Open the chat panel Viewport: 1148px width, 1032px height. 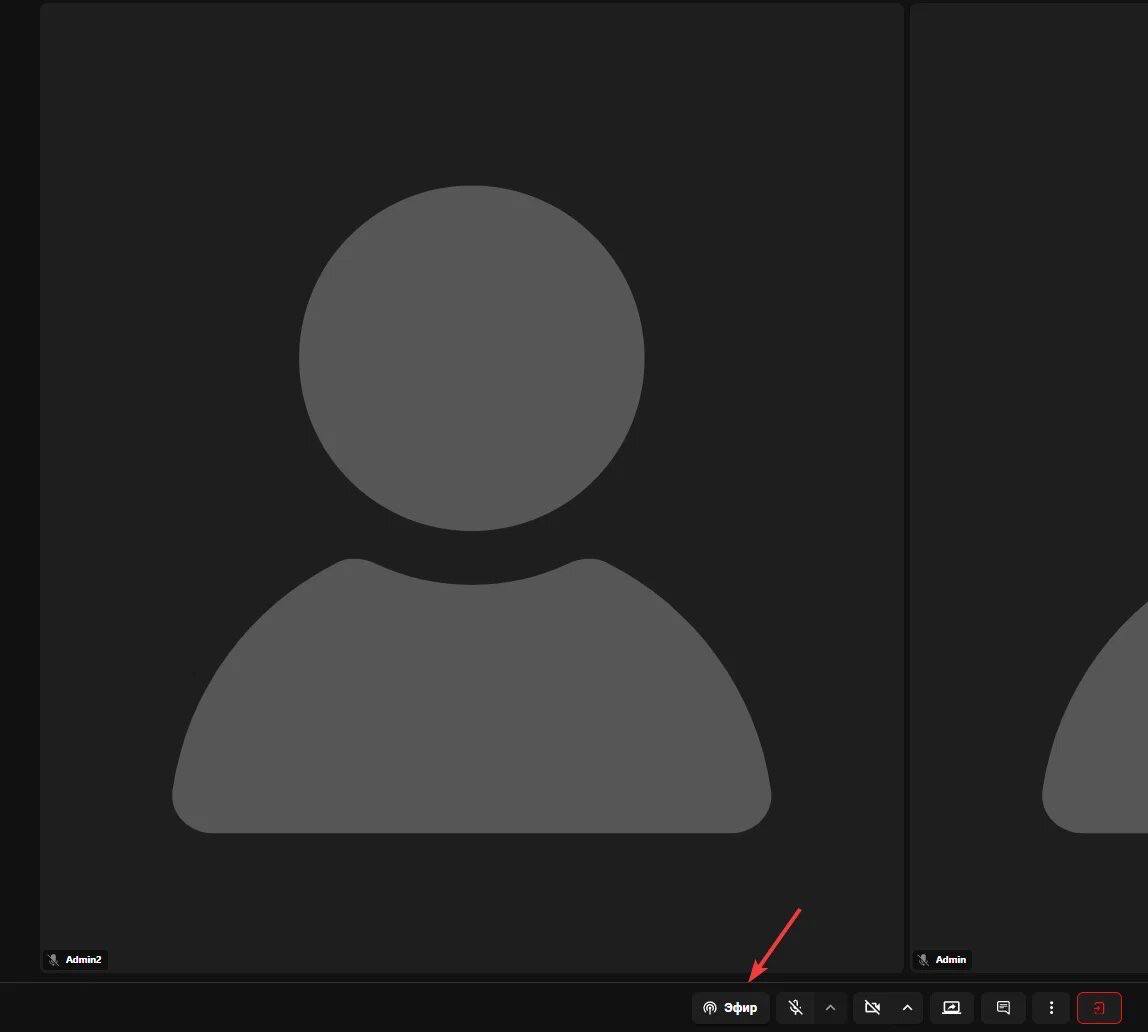[1003, 1008]
